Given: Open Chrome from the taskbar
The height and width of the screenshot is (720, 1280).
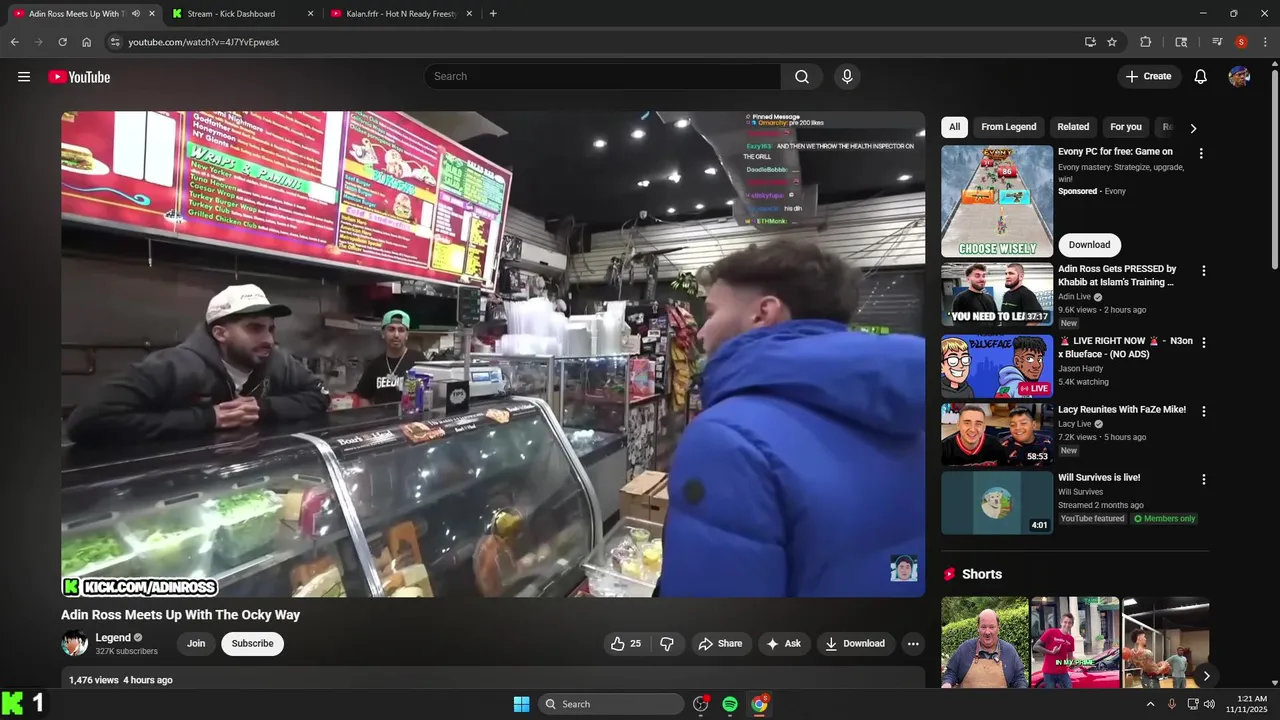Looking at the screenshot, I should (760, 704).
